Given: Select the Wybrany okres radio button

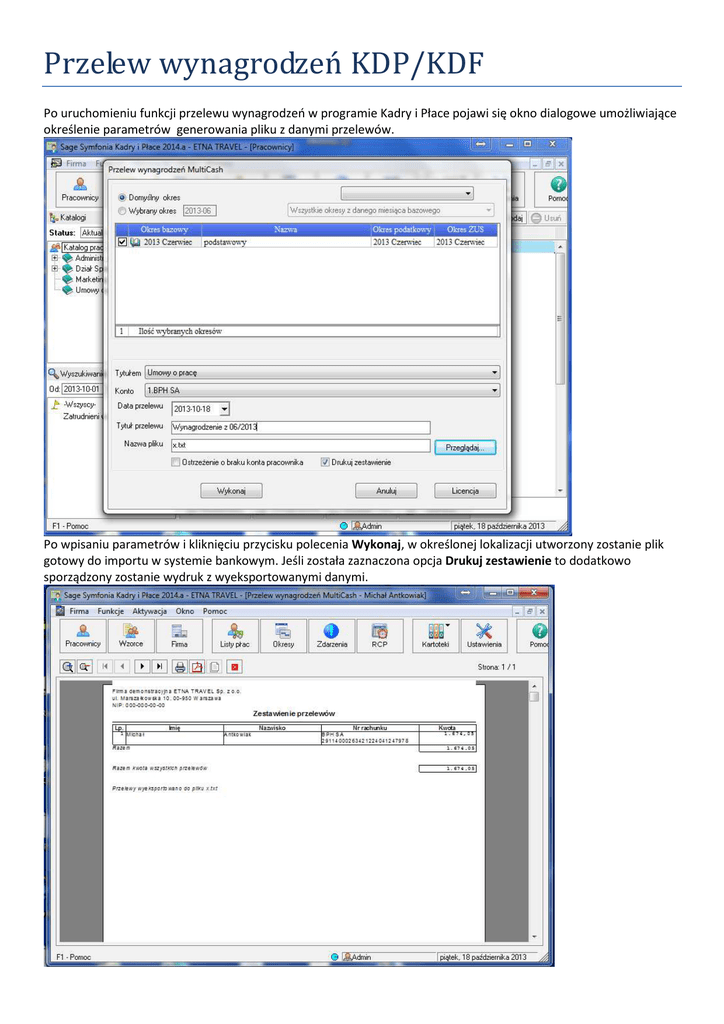Looking at the screenshot, I should point(123,211).
